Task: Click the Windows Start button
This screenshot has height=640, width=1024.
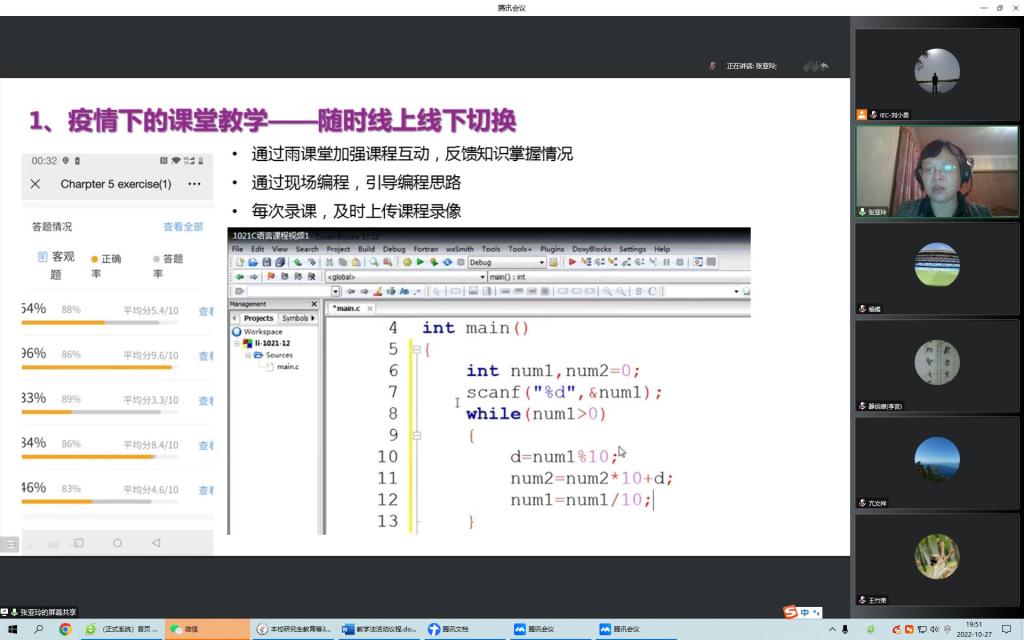Action: point(11,629)
